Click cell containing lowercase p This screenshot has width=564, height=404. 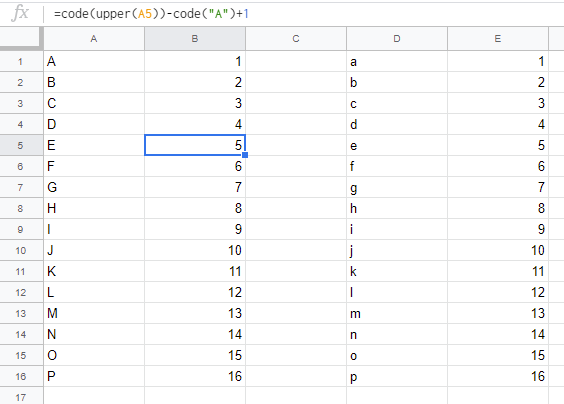(397, 376)
